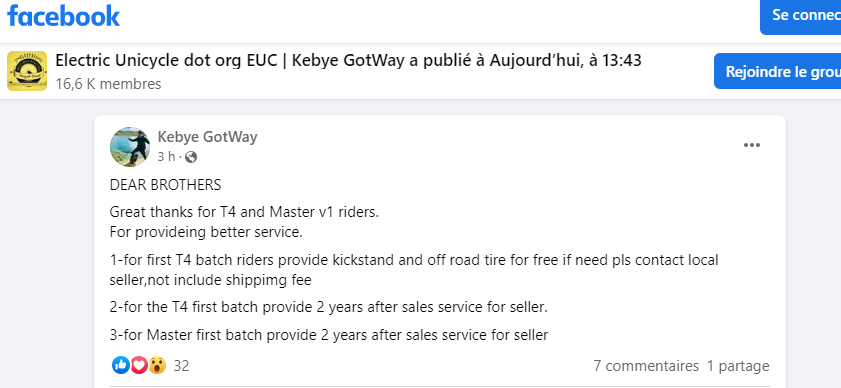View the 1 partage share count
This screenshot has height=388, width=841.
(x=738, y=366)
